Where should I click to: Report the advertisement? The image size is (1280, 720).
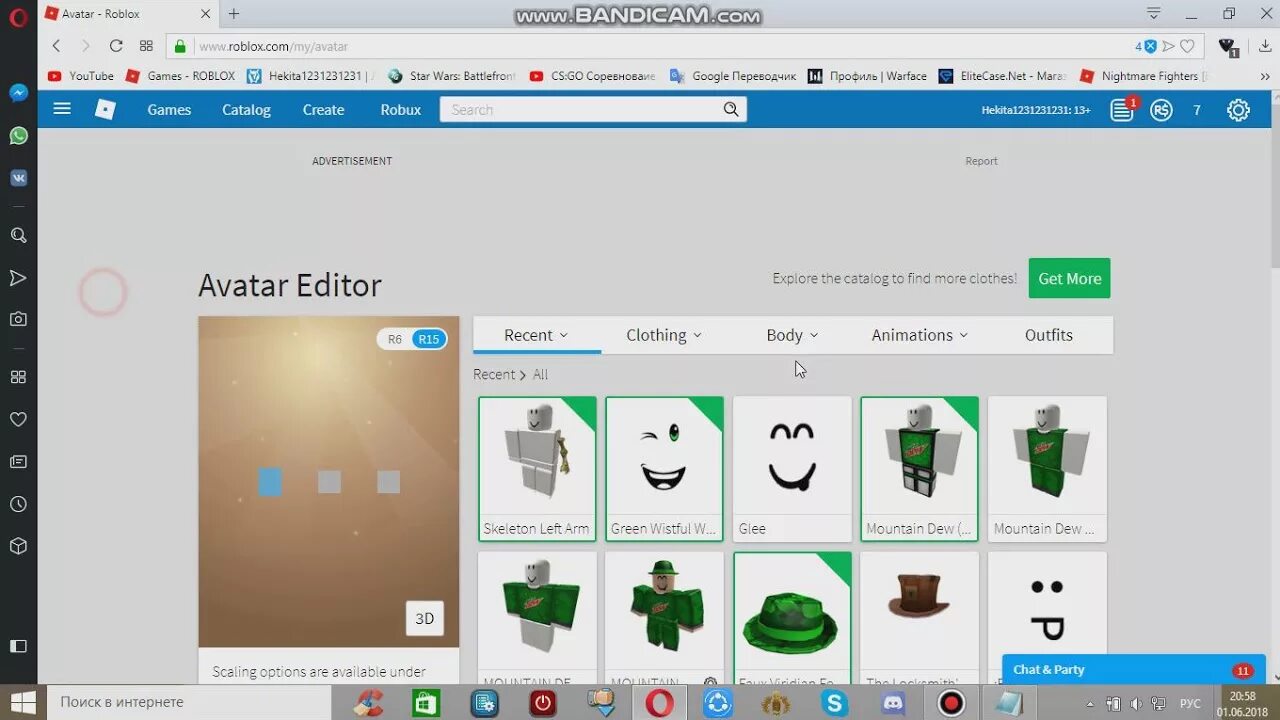981,161
